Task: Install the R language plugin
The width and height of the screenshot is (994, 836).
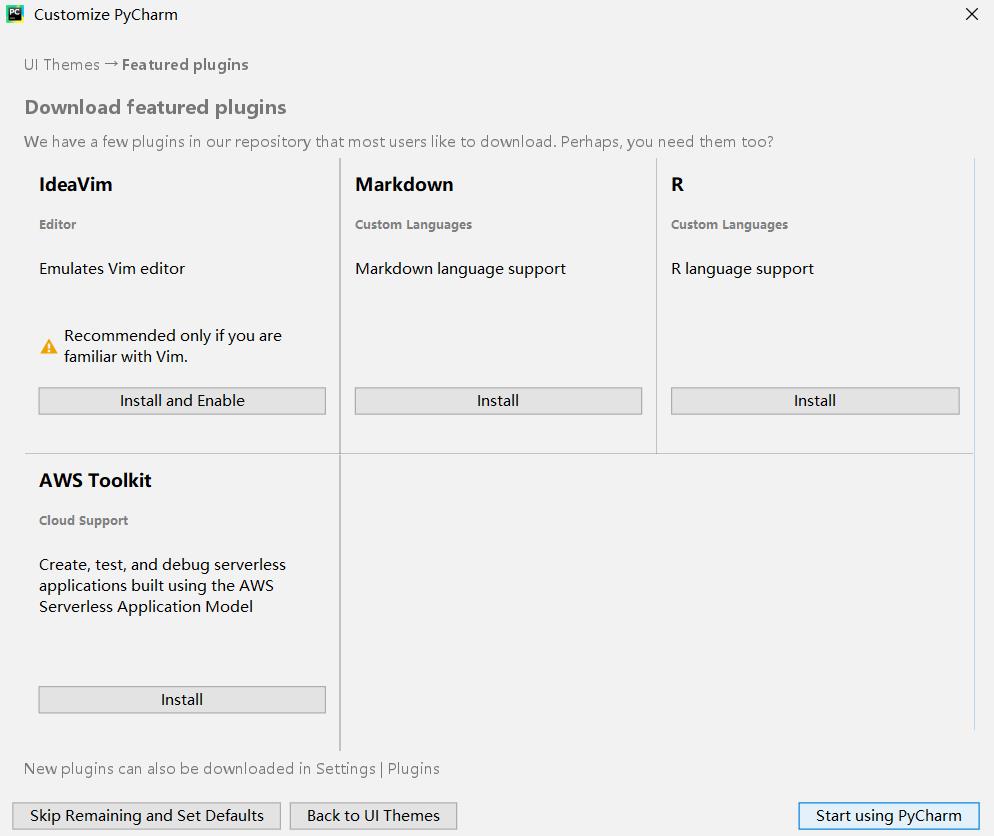Action: [815, 401]
